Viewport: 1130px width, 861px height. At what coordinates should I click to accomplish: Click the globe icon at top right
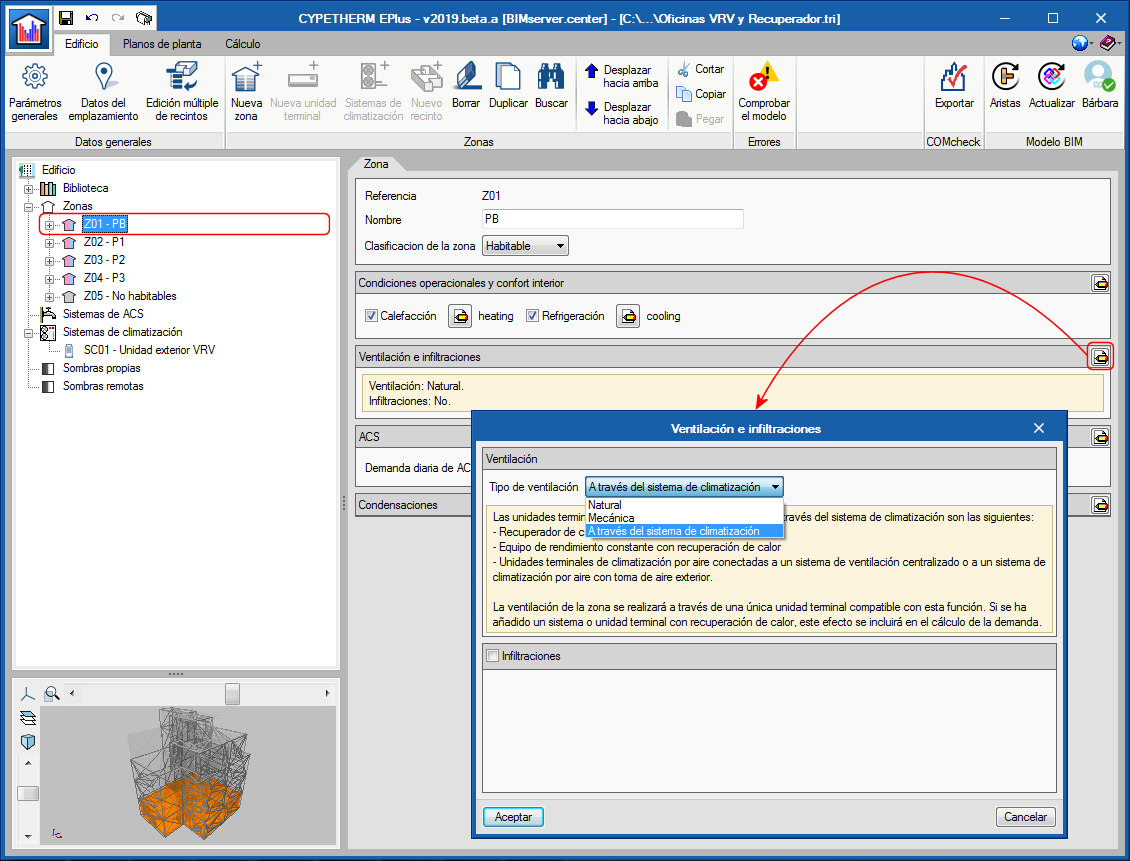click(1080, 43)
